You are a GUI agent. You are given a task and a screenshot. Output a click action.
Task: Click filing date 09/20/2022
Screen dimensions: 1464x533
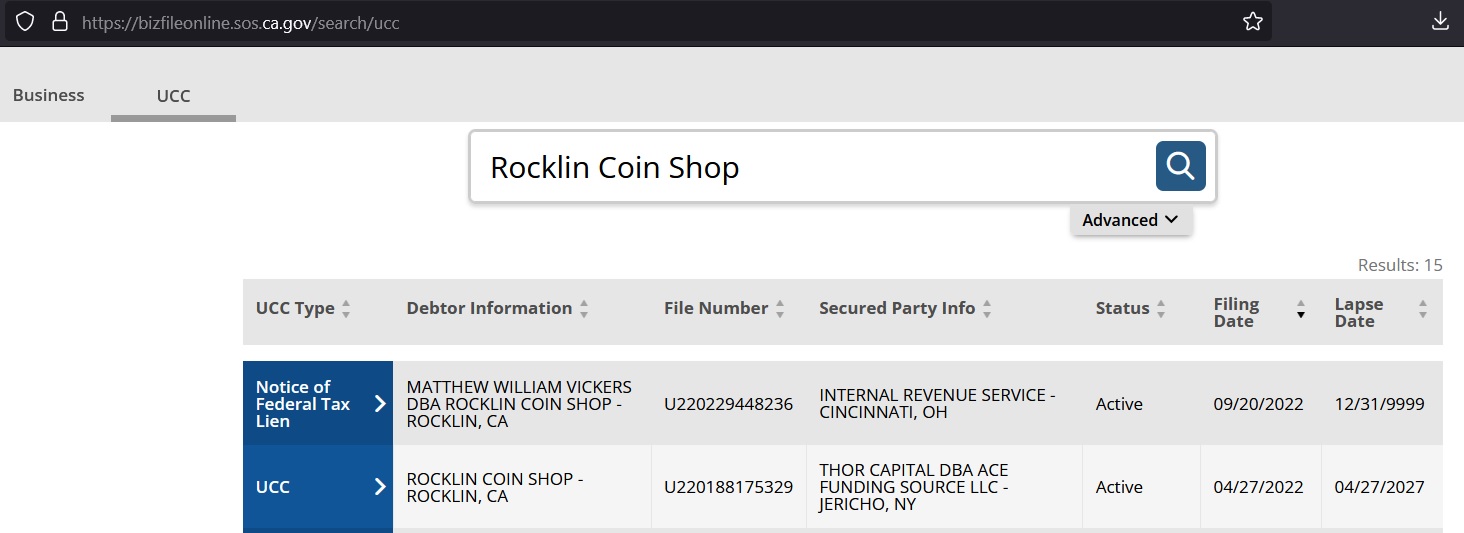coord(1259,404)
